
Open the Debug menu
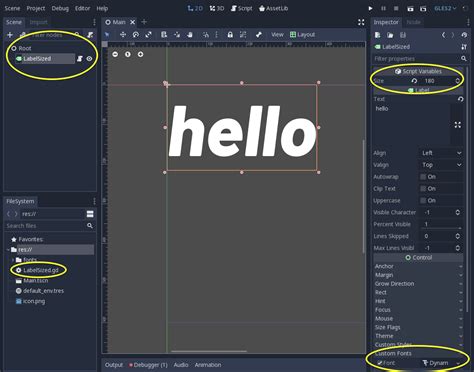[60, 8]
